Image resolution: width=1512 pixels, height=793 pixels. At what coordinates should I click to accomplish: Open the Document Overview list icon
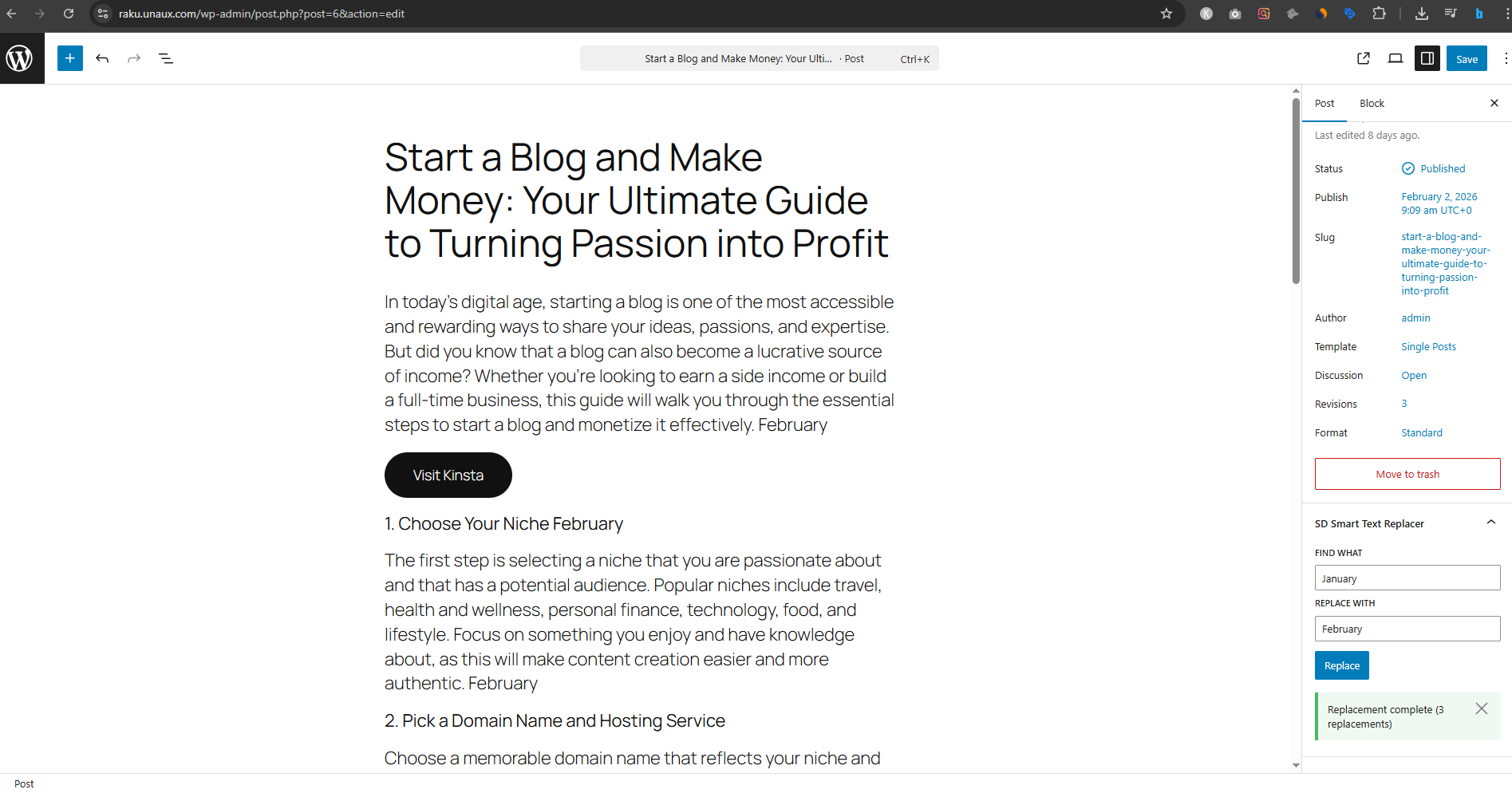pyautogui.click(x=166, y=58)
